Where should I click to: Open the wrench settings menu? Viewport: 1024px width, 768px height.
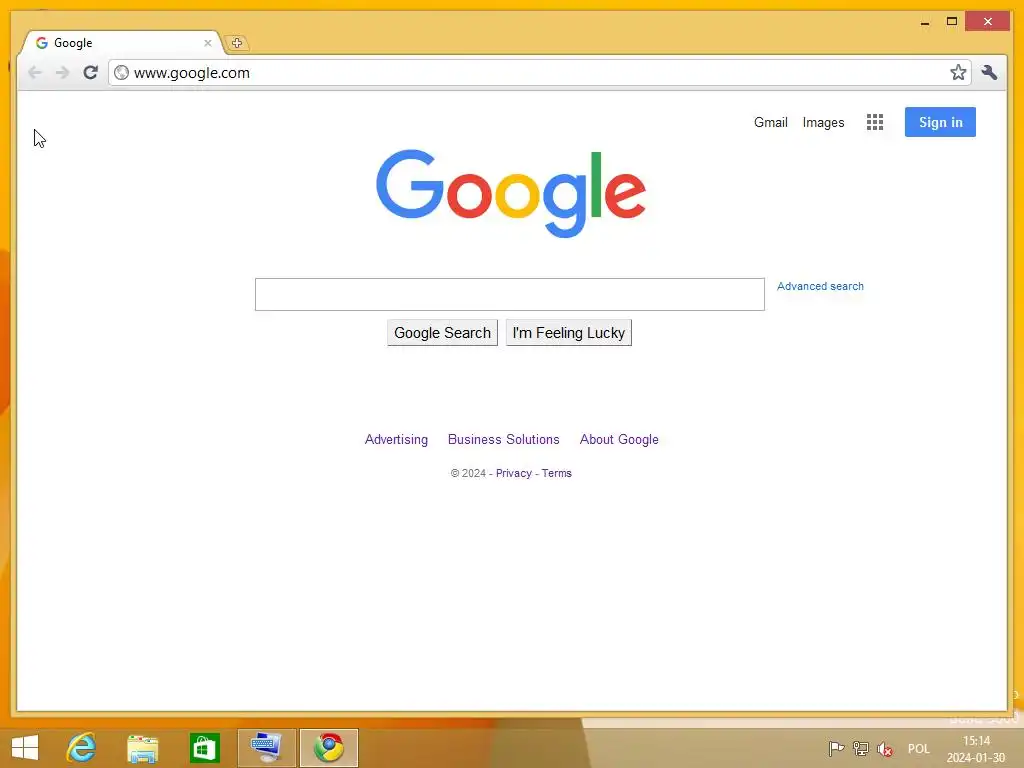989,72
